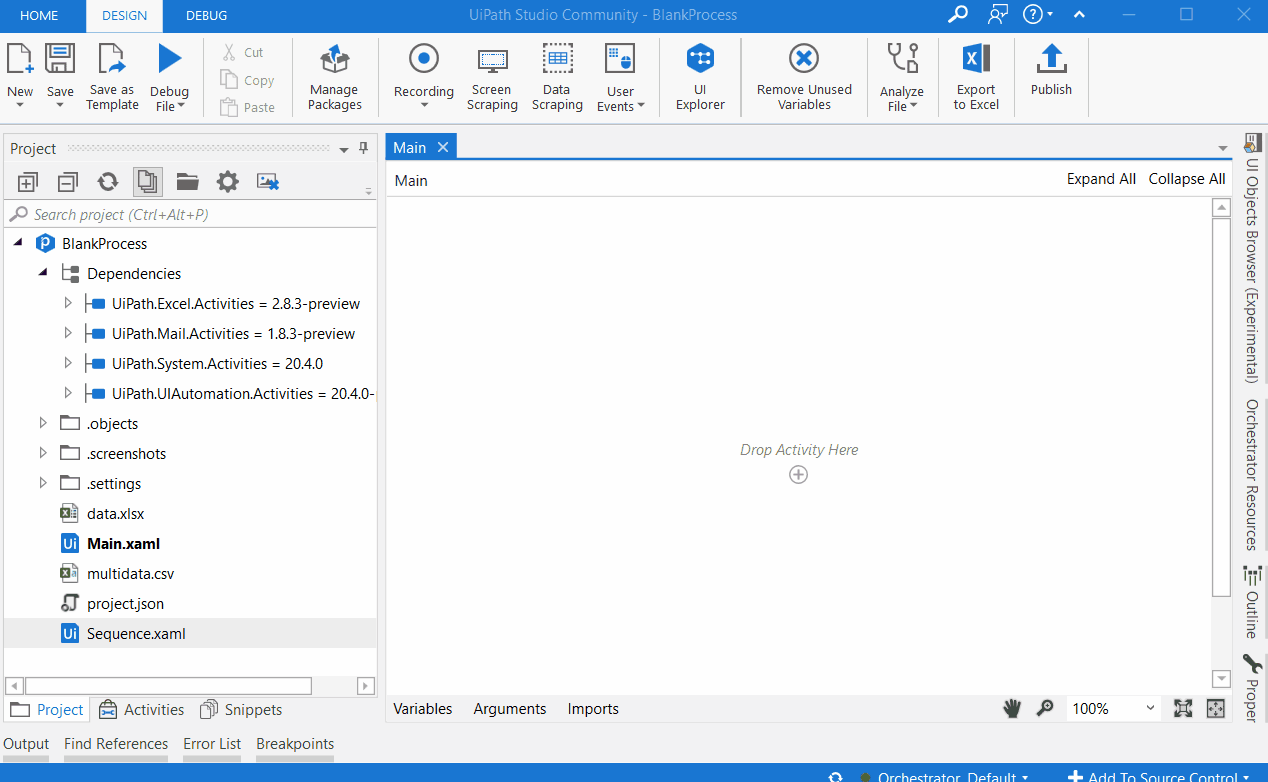Viewport: 1268px width, 782px height.
Task: Open the Snippets panel tab
Action: (x=241, y=709)
